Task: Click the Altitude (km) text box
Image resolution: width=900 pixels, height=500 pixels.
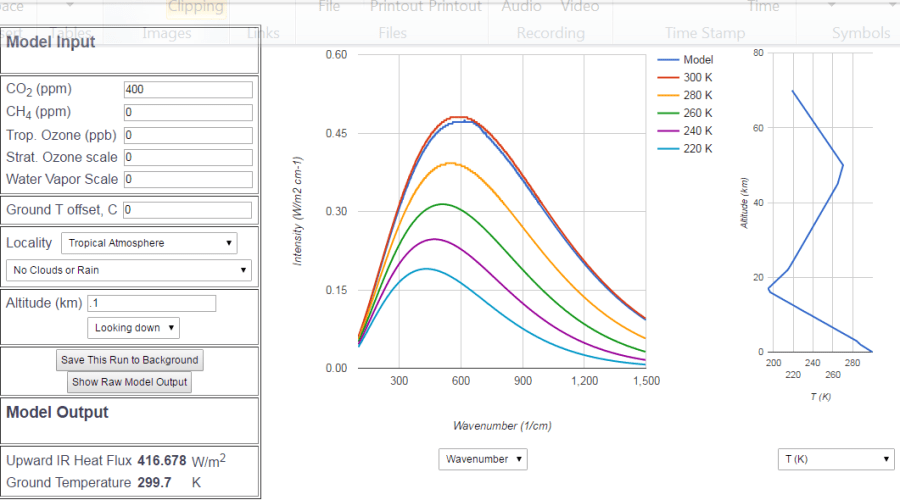Action: tap(151, 303)
